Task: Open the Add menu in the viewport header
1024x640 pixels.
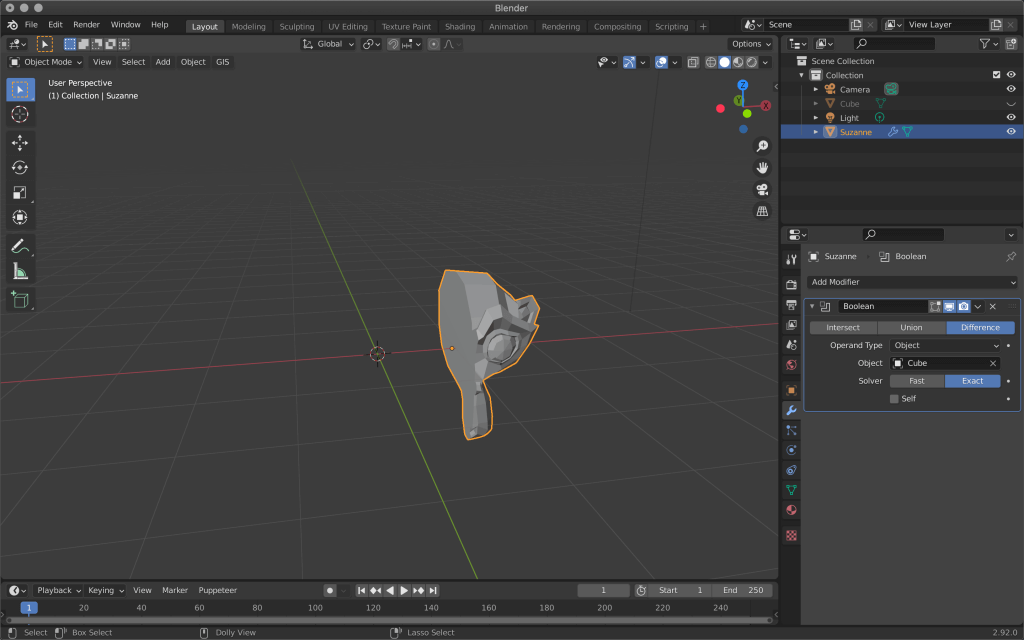Action: tap(162, 61)
